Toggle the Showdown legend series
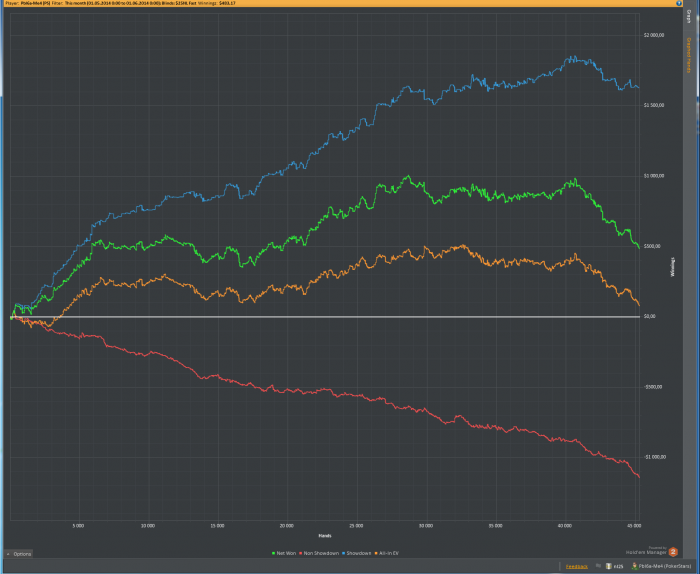 (356, 553)
